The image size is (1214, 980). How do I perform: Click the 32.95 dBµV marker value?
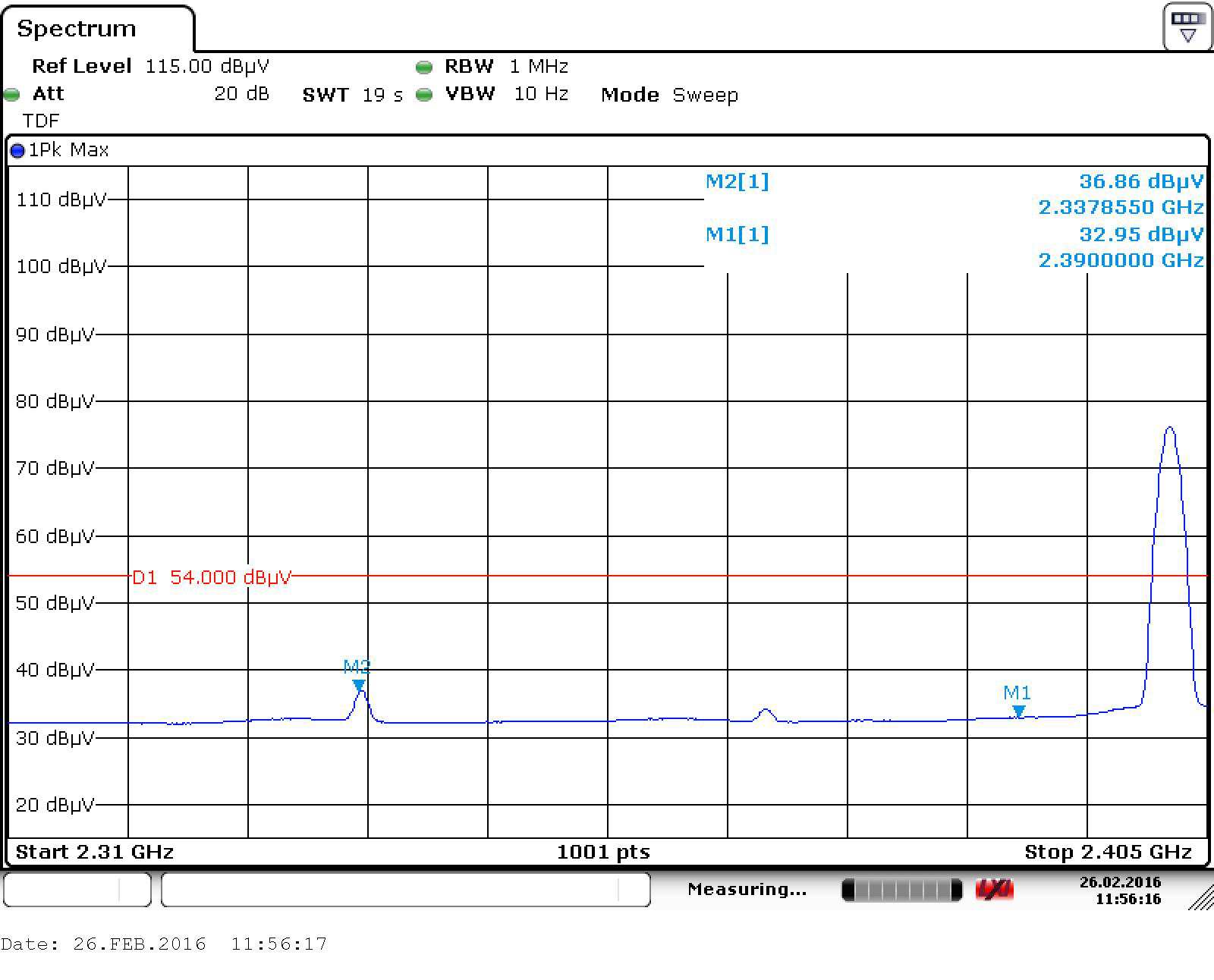pos(1141,234)
